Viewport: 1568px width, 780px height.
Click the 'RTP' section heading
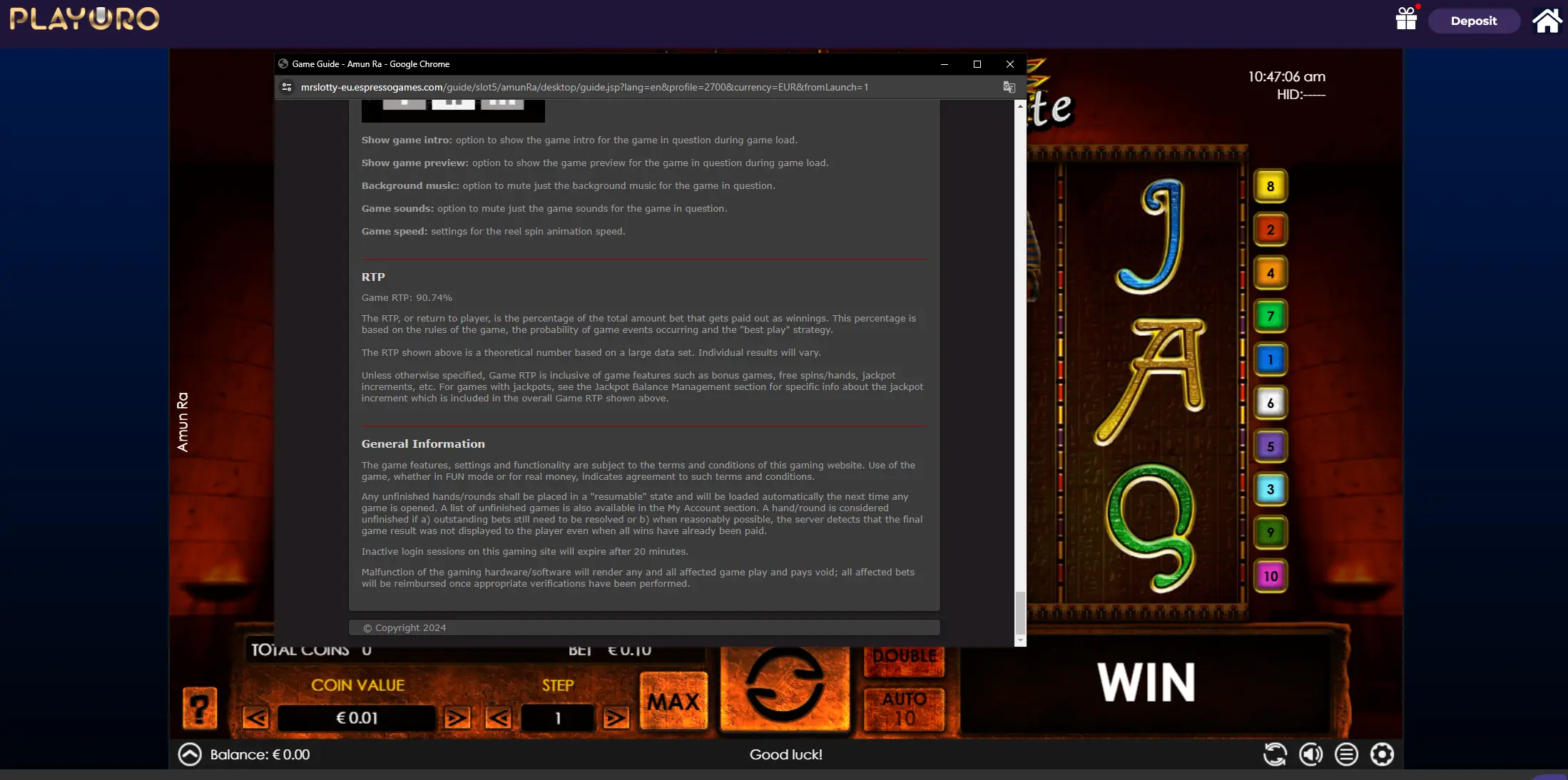373,277
